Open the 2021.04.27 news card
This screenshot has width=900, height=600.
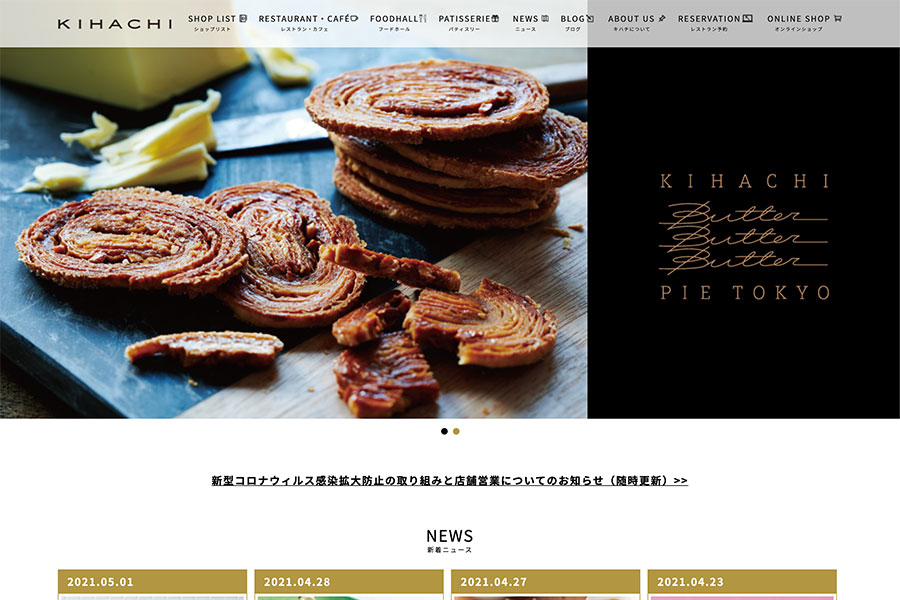(546, 584)
